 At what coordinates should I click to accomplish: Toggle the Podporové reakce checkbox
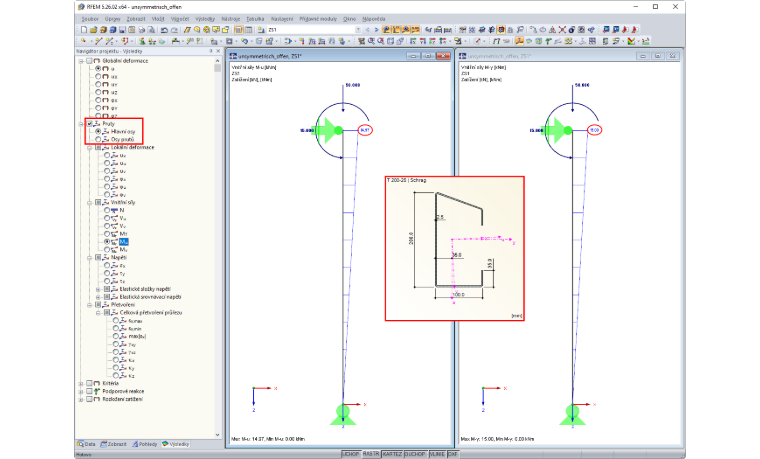point(89,391)
